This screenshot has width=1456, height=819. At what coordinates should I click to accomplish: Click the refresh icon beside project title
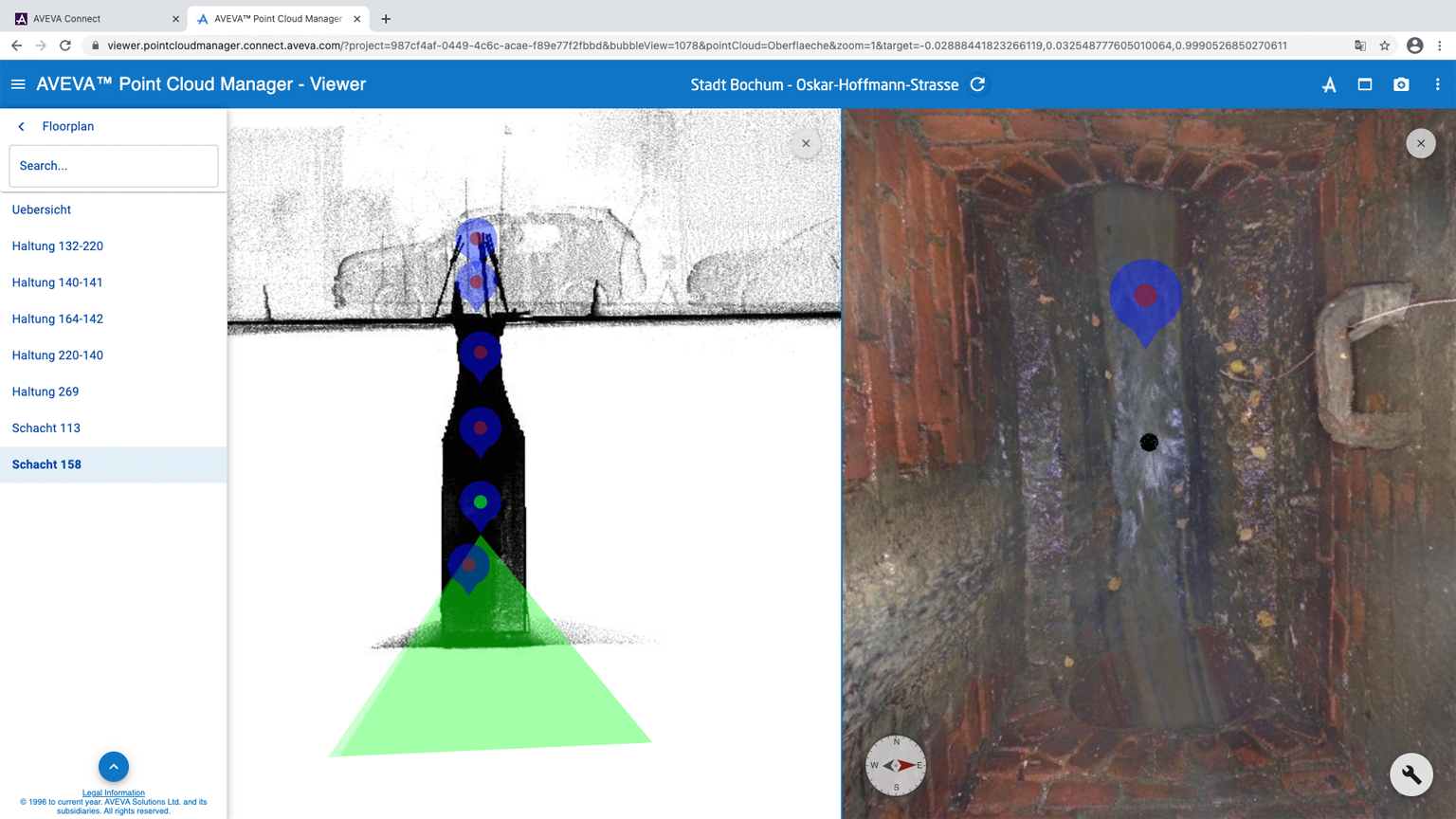(977, 84)
